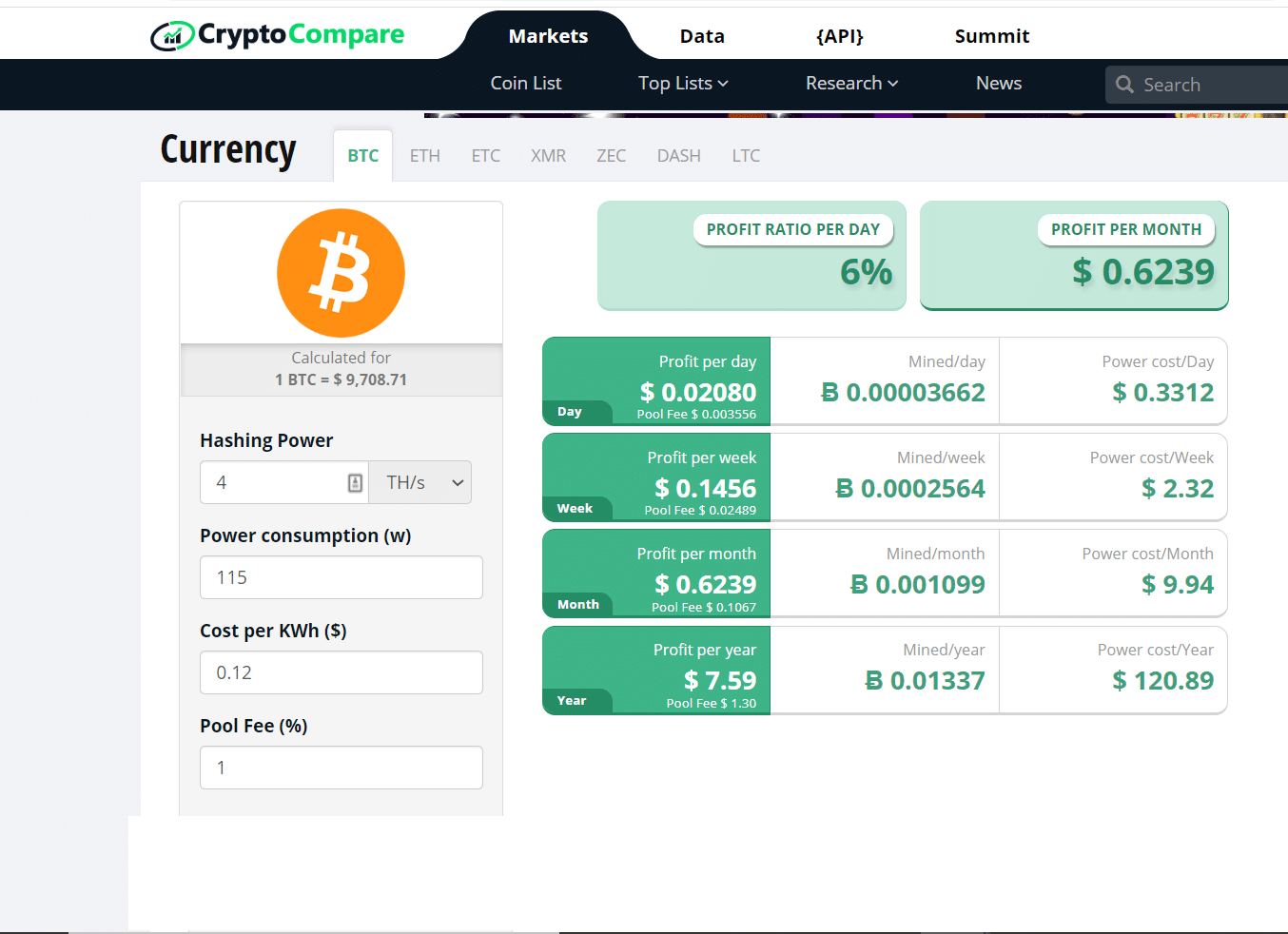
Task: Click the Cost per KWh input field
Action: coord(341,672)
